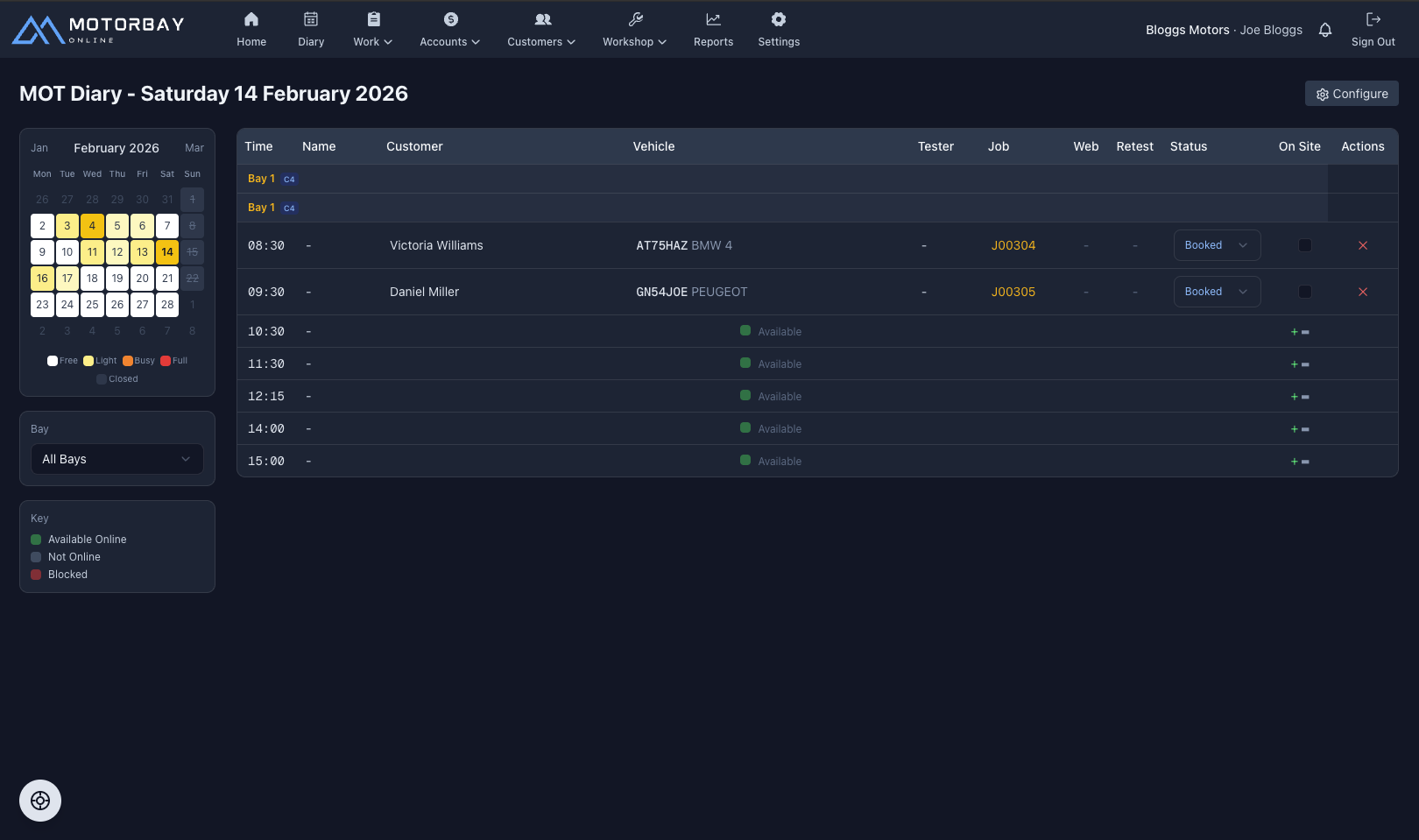Viewport: 1419px width, 840px height.
Task: Click the notification bell icon
Action: pyautogui.click(x=1325, y=29)
